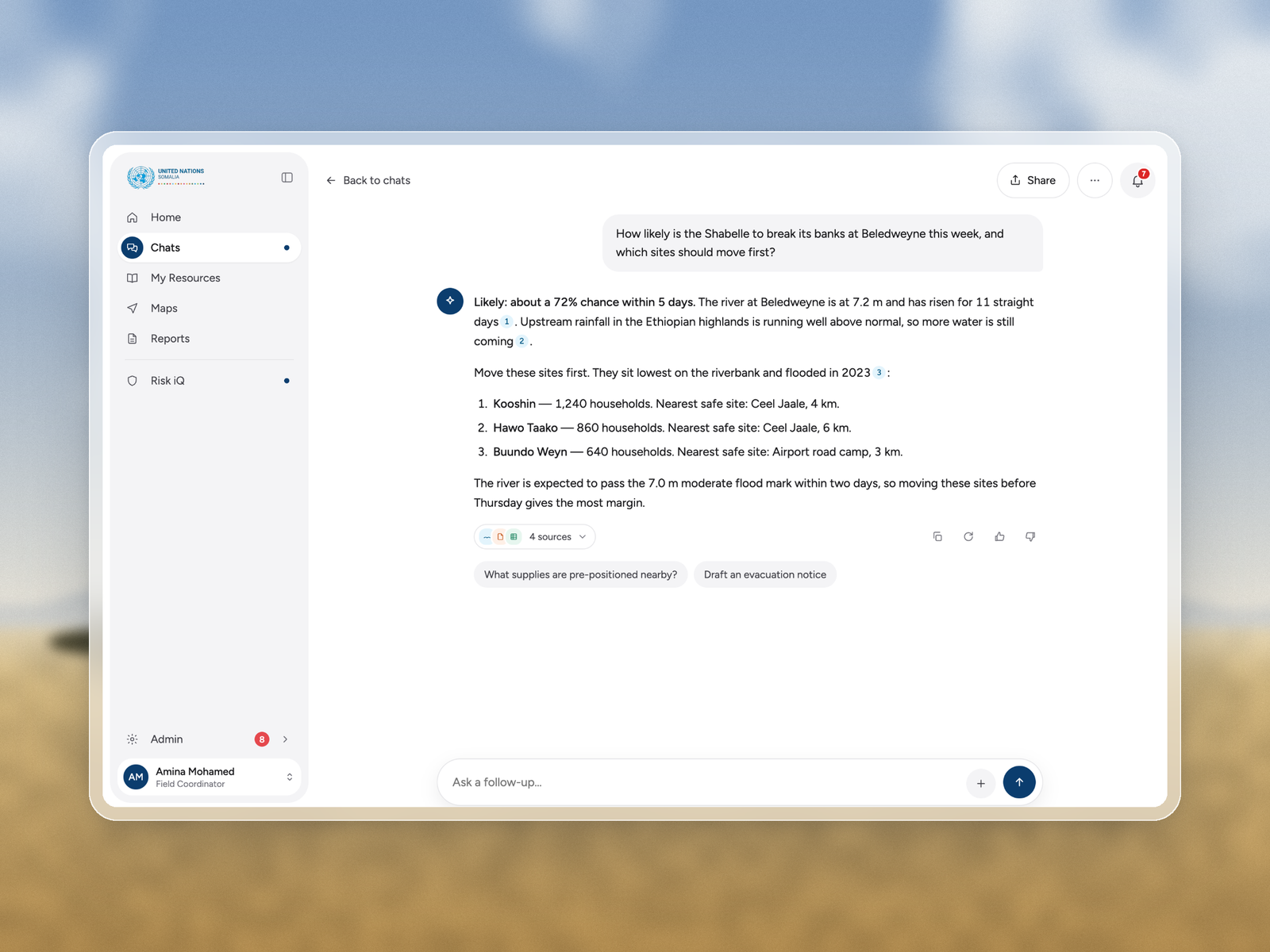
Task: Click the assistant sparkle avatar icon
Action: pos(450,301)
